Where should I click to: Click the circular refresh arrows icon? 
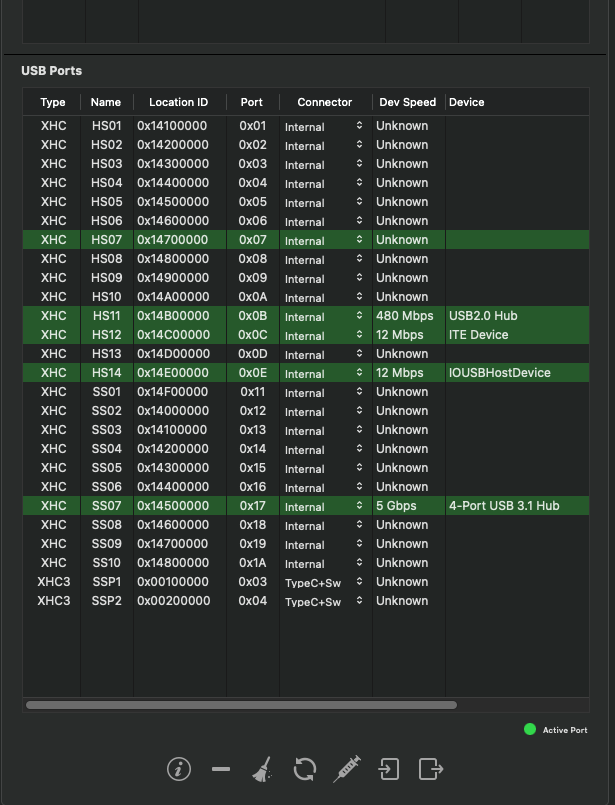click(x=305, y=769)
